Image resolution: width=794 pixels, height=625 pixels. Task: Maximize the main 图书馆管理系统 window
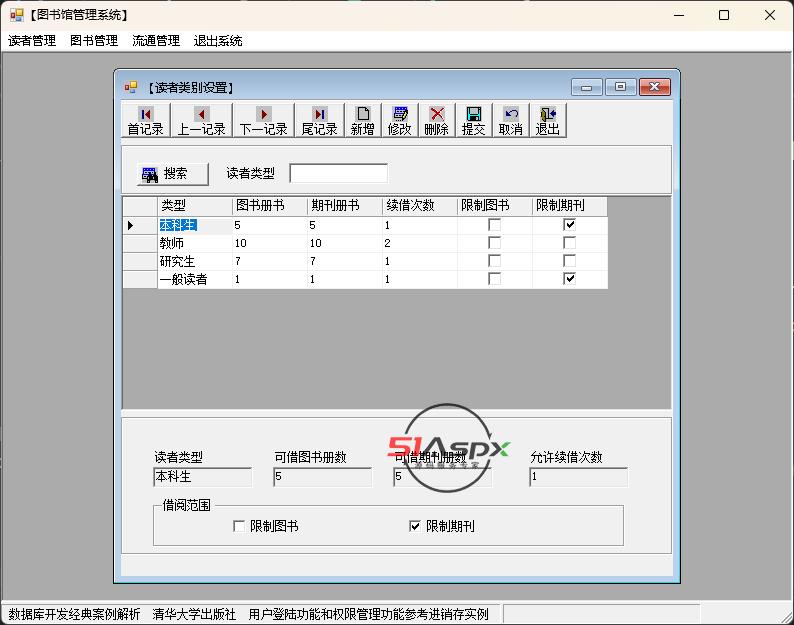pyautogui.click(x=724, y=15)
